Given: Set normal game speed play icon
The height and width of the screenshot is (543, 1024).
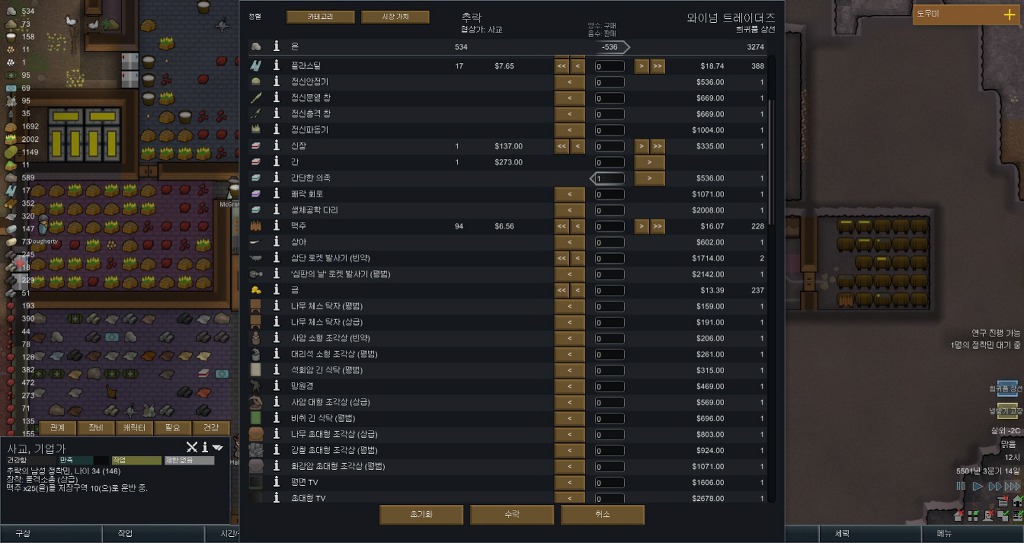Looking at the screenshot, I should pos(978,486).
